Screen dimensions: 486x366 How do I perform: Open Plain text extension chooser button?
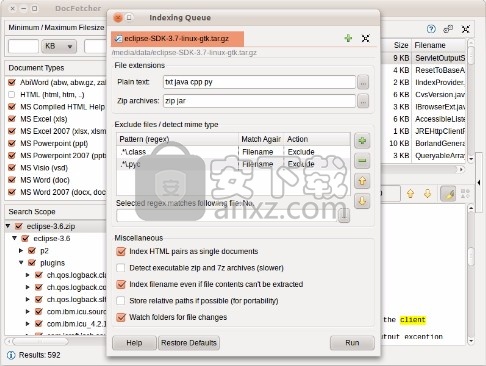(363, 82)
